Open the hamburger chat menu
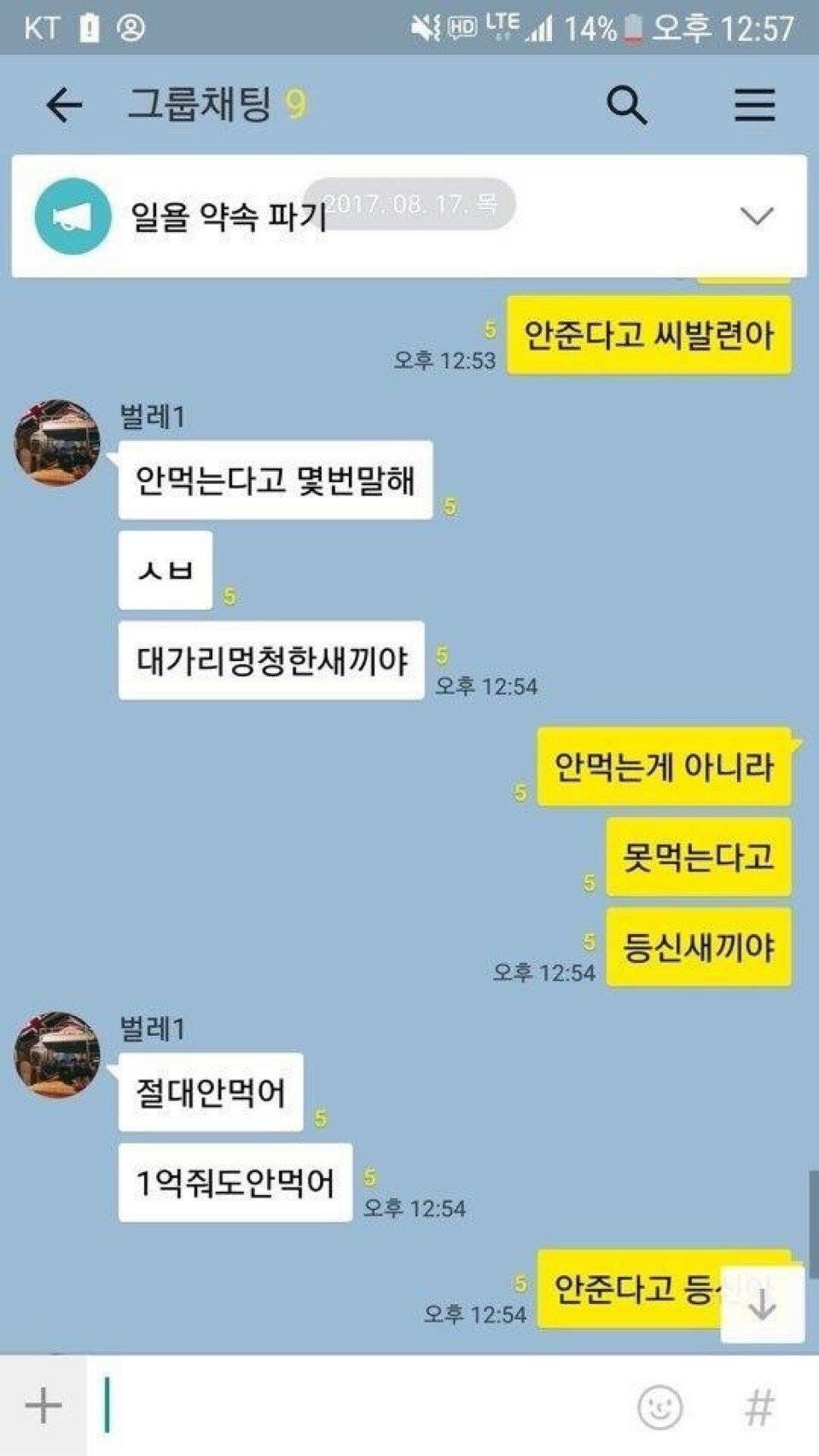 [x=755, y=105]
